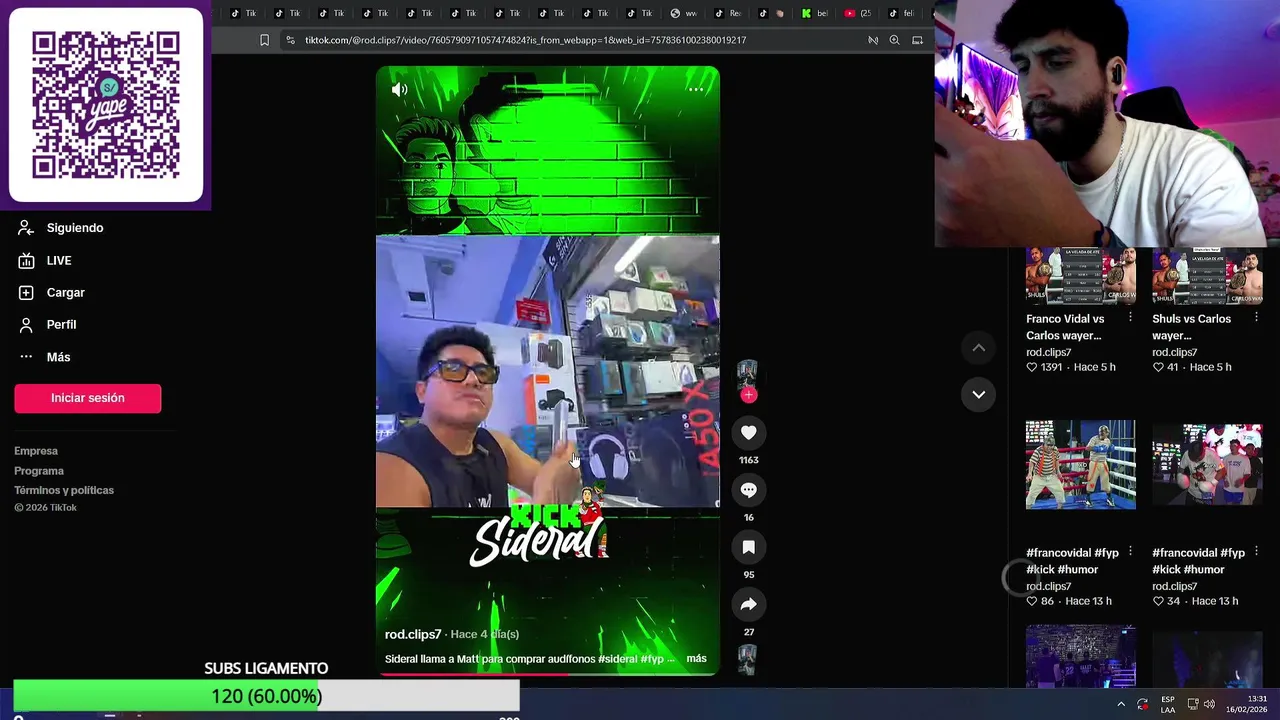Click the heart count 41 on Shuls card
Viewport: 1280px width, 720px height.
coord(1165,367)
